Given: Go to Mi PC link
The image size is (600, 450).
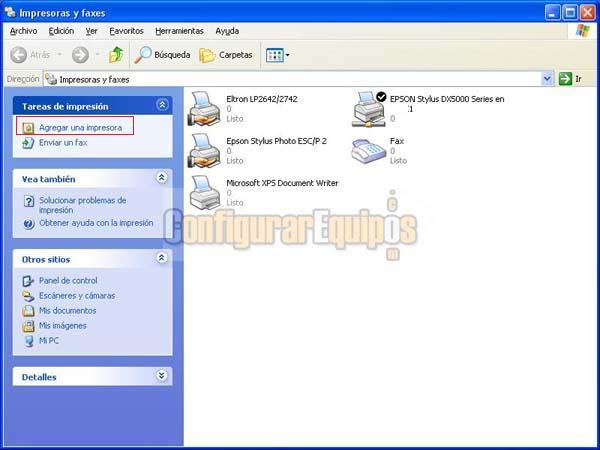Looking at the screenshot, I should [x=49, y=341].
